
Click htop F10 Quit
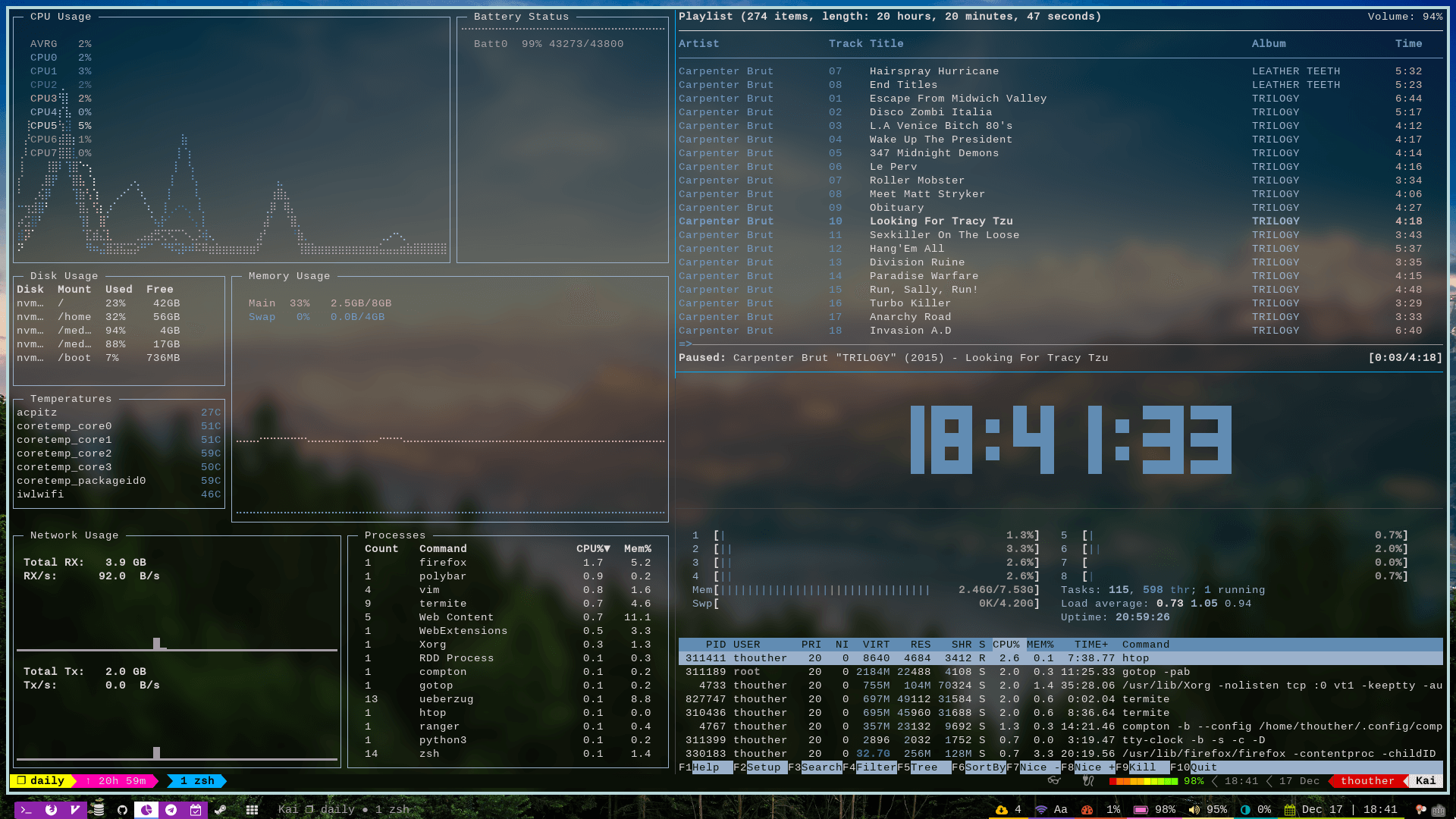click(1194, 767)
